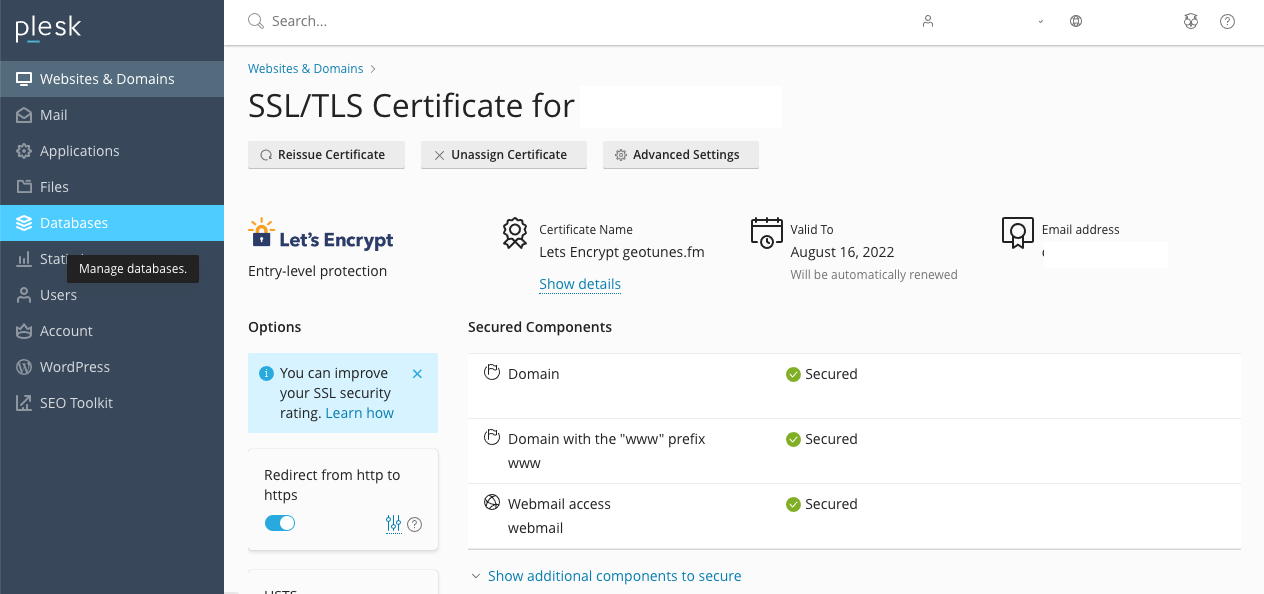Follow the Websites & Domains breadcrumb
The width and height of the screenshot is (1264, 594).
306,69
